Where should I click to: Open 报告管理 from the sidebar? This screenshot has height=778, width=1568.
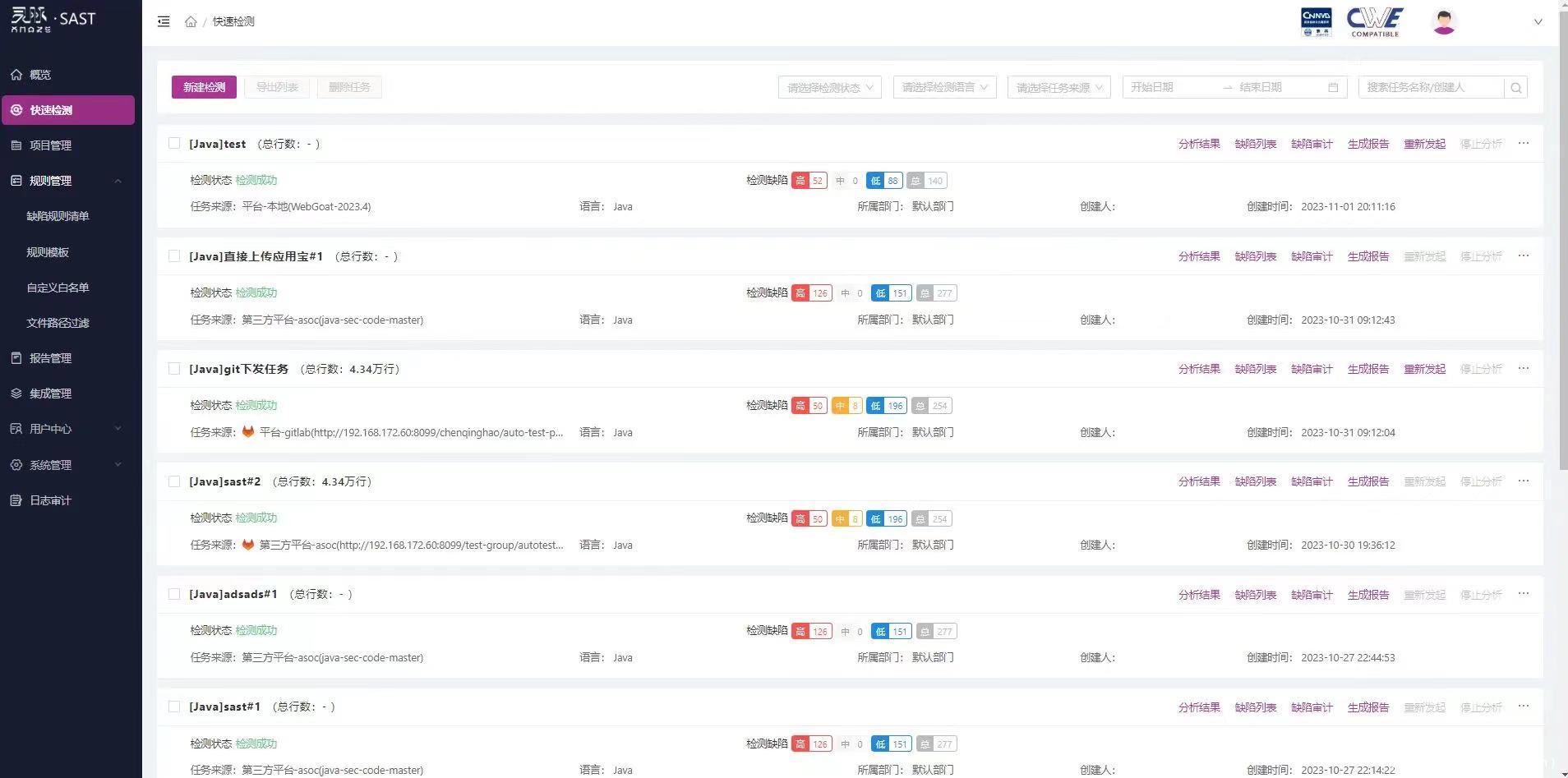pos(51,358)
